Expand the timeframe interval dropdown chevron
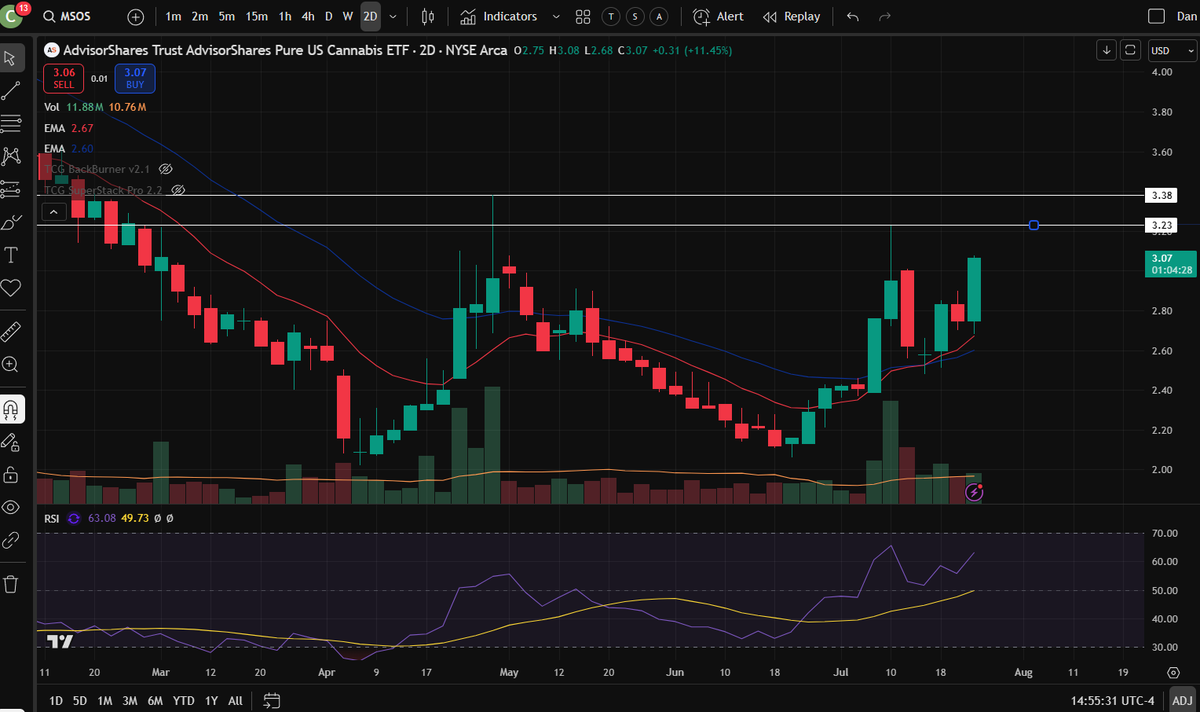 pyautogui.click(x=394, y=16)
